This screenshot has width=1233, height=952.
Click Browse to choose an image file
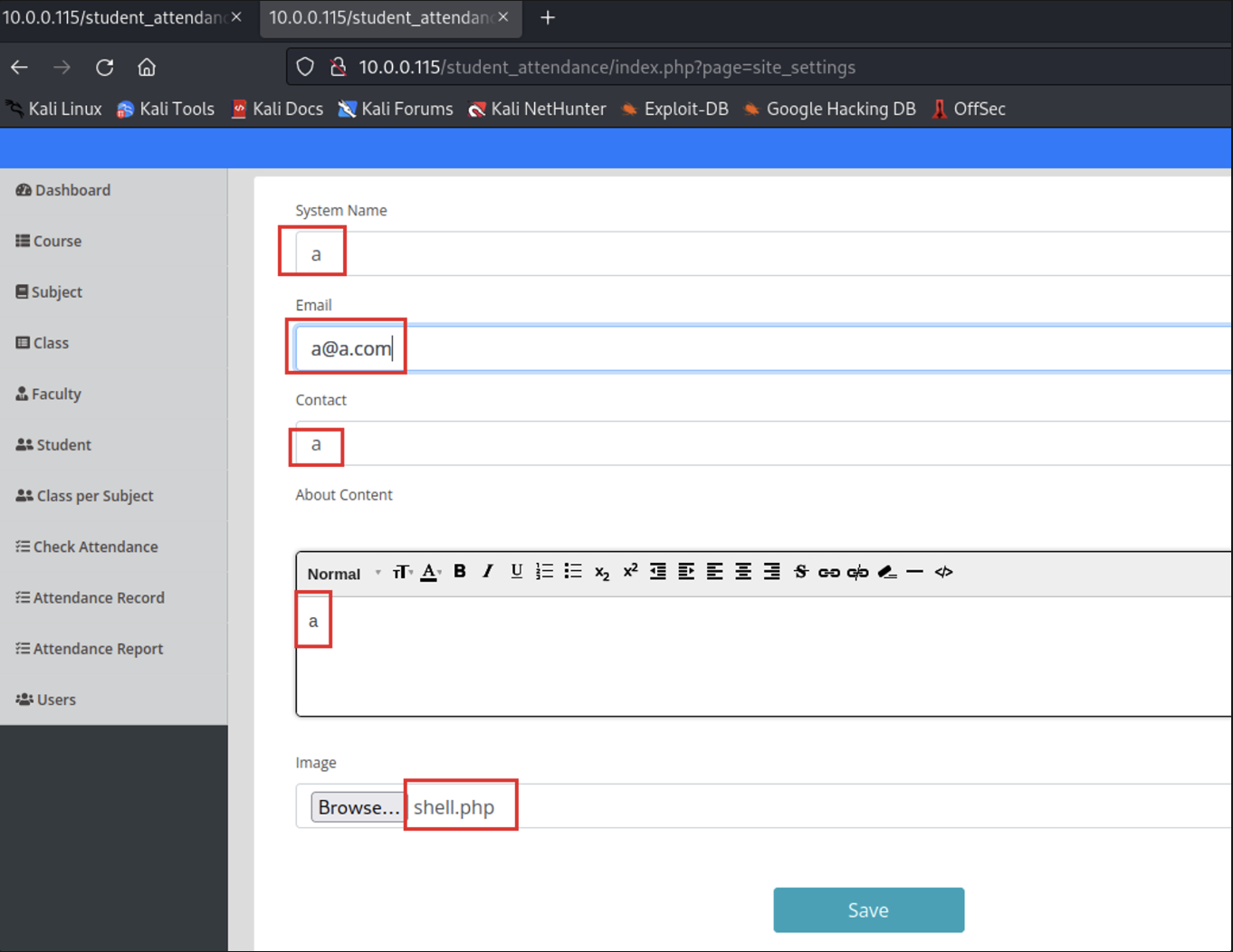358,807
